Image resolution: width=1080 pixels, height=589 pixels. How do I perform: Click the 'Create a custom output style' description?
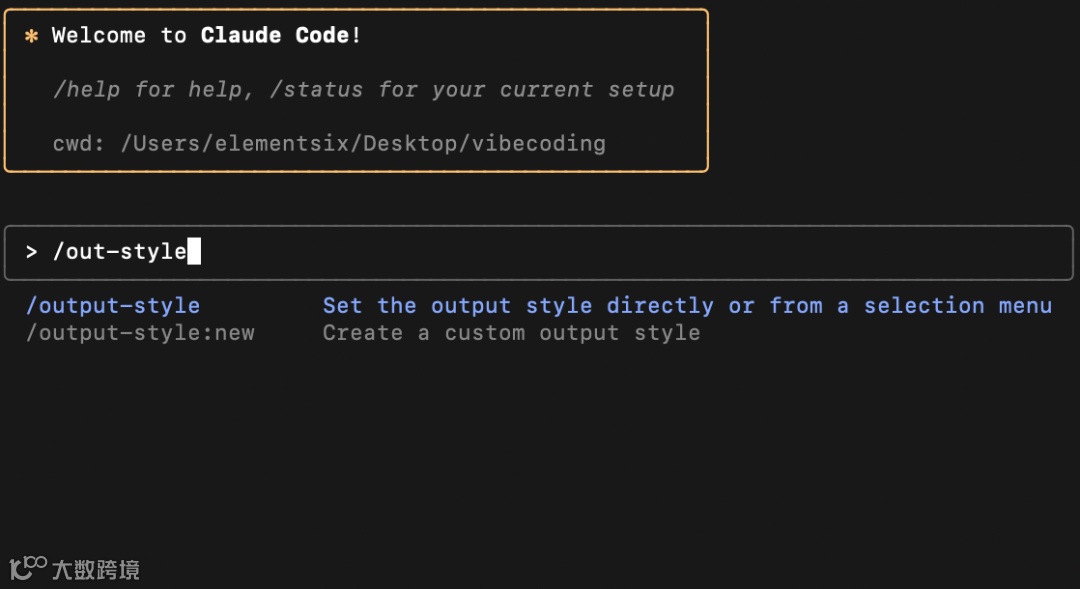[511, 333]
